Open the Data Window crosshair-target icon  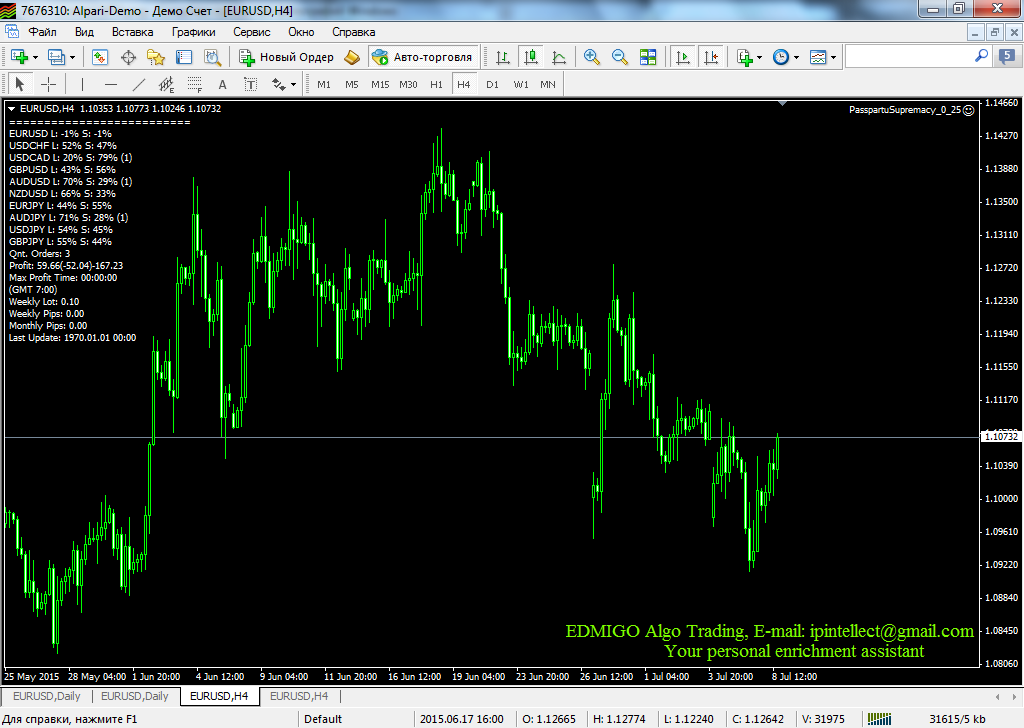point(129,57)
